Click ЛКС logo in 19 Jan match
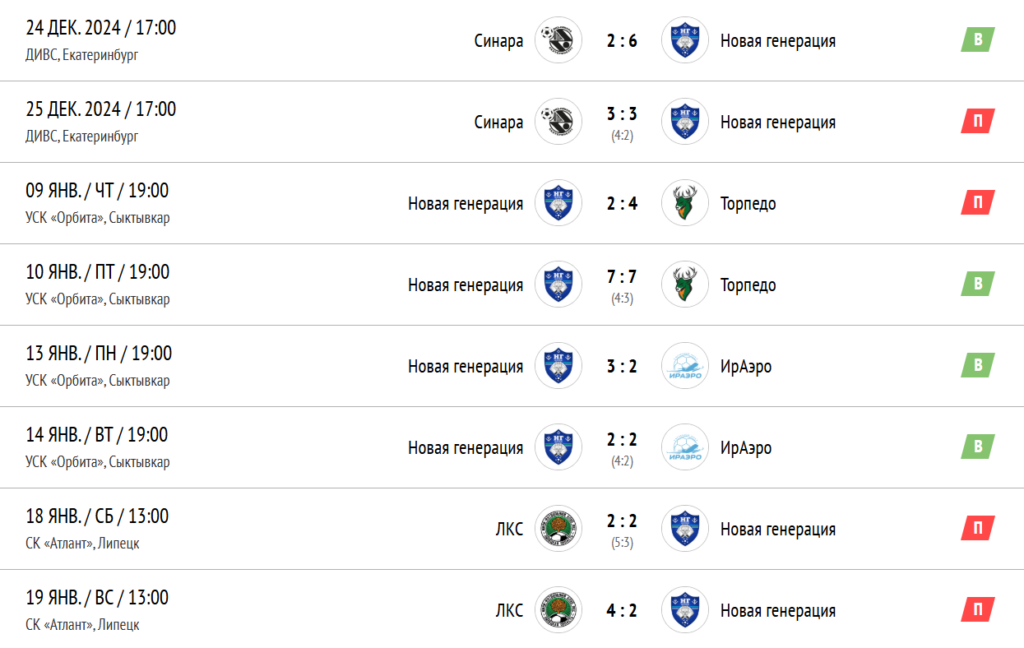The height and width of the screenshot is (648, 1024). click(558, 610)
